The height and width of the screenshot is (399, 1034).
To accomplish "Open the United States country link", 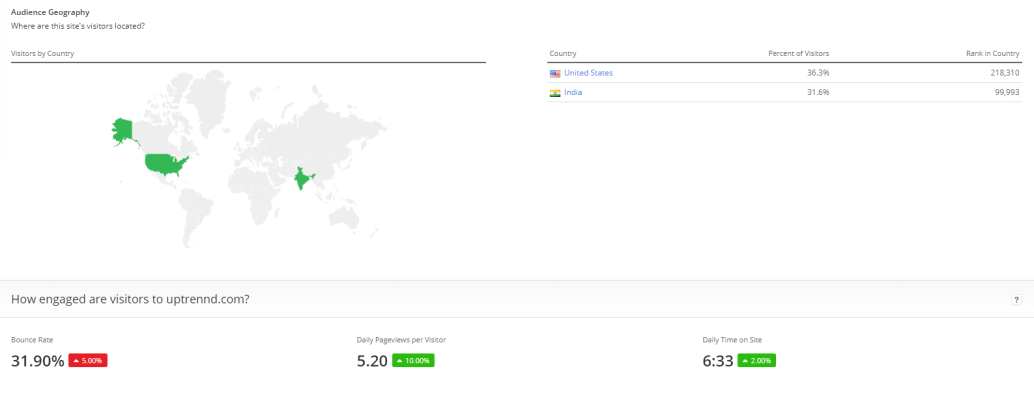I will (x=588, y=73).
